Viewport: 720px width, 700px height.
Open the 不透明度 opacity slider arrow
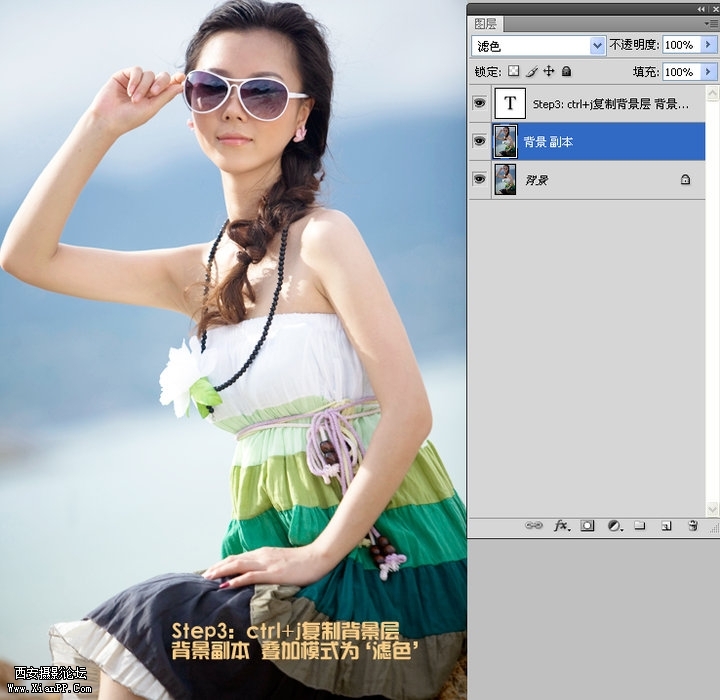pos(709,46)
